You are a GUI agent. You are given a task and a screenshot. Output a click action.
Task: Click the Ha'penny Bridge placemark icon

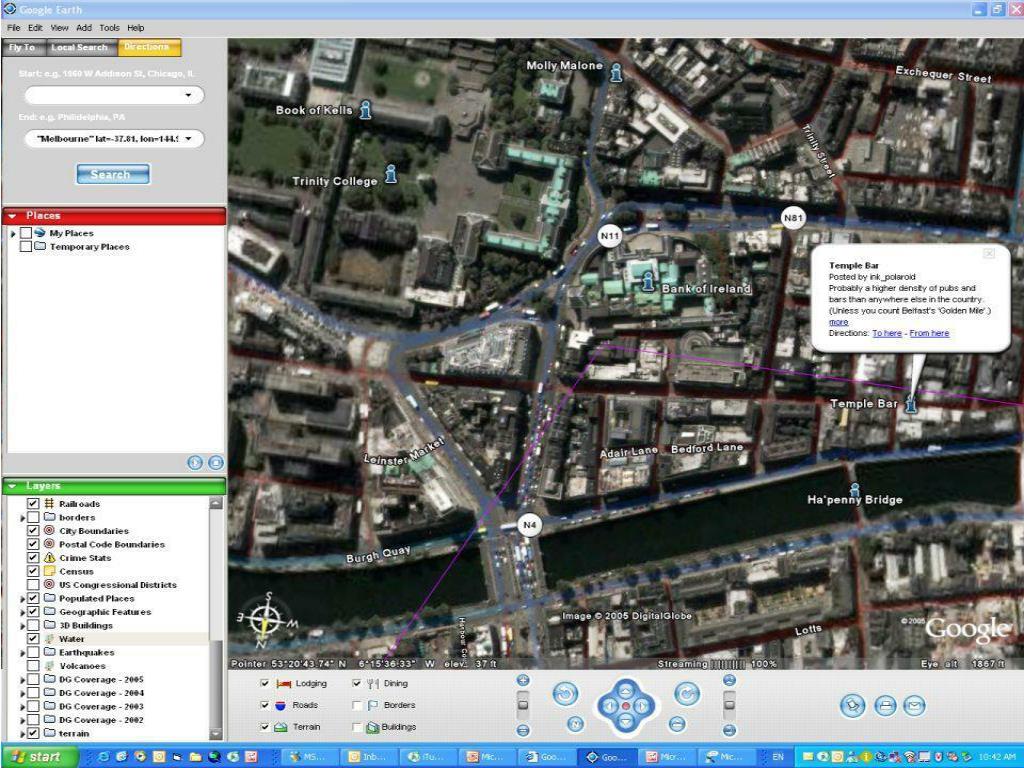pos(854,489)
